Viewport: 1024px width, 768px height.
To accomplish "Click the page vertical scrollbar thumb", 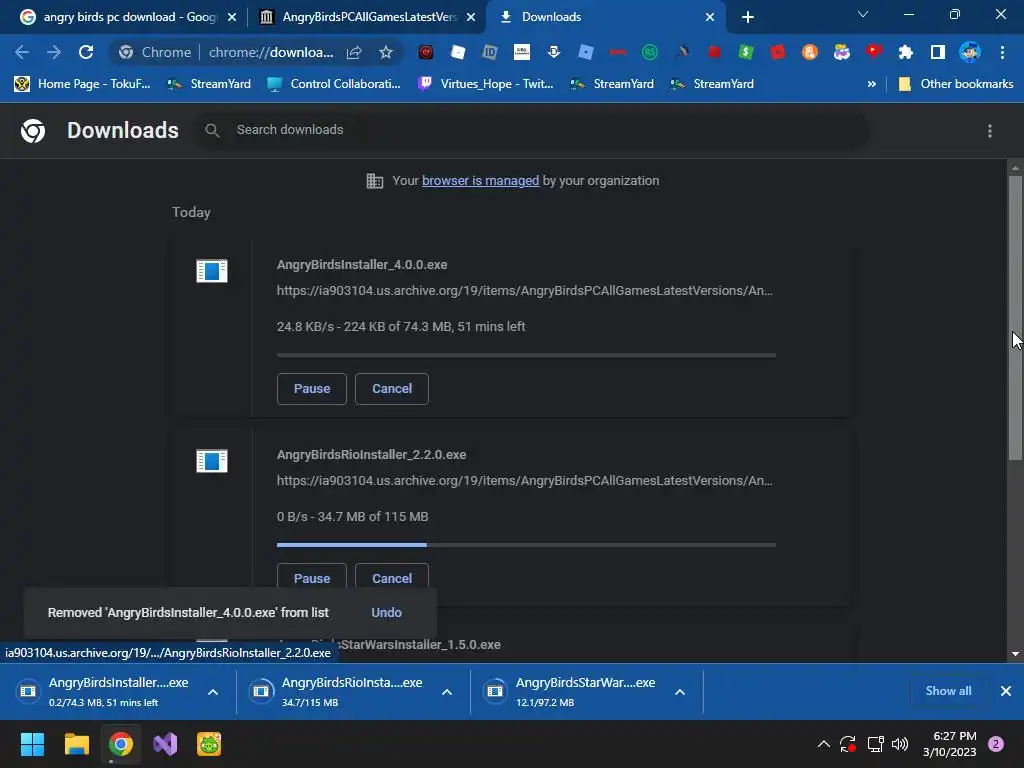I will 1016,318.
